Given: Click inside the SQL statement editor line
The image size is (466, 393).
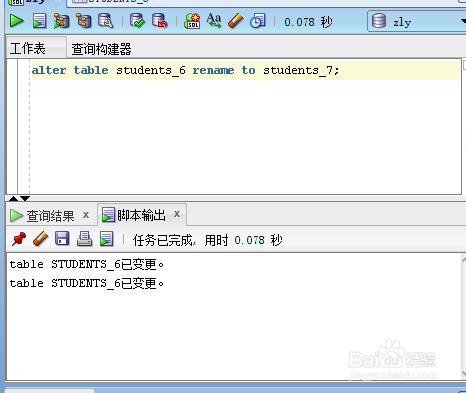Looking at the screenshot, I should (x=246, y=70).
